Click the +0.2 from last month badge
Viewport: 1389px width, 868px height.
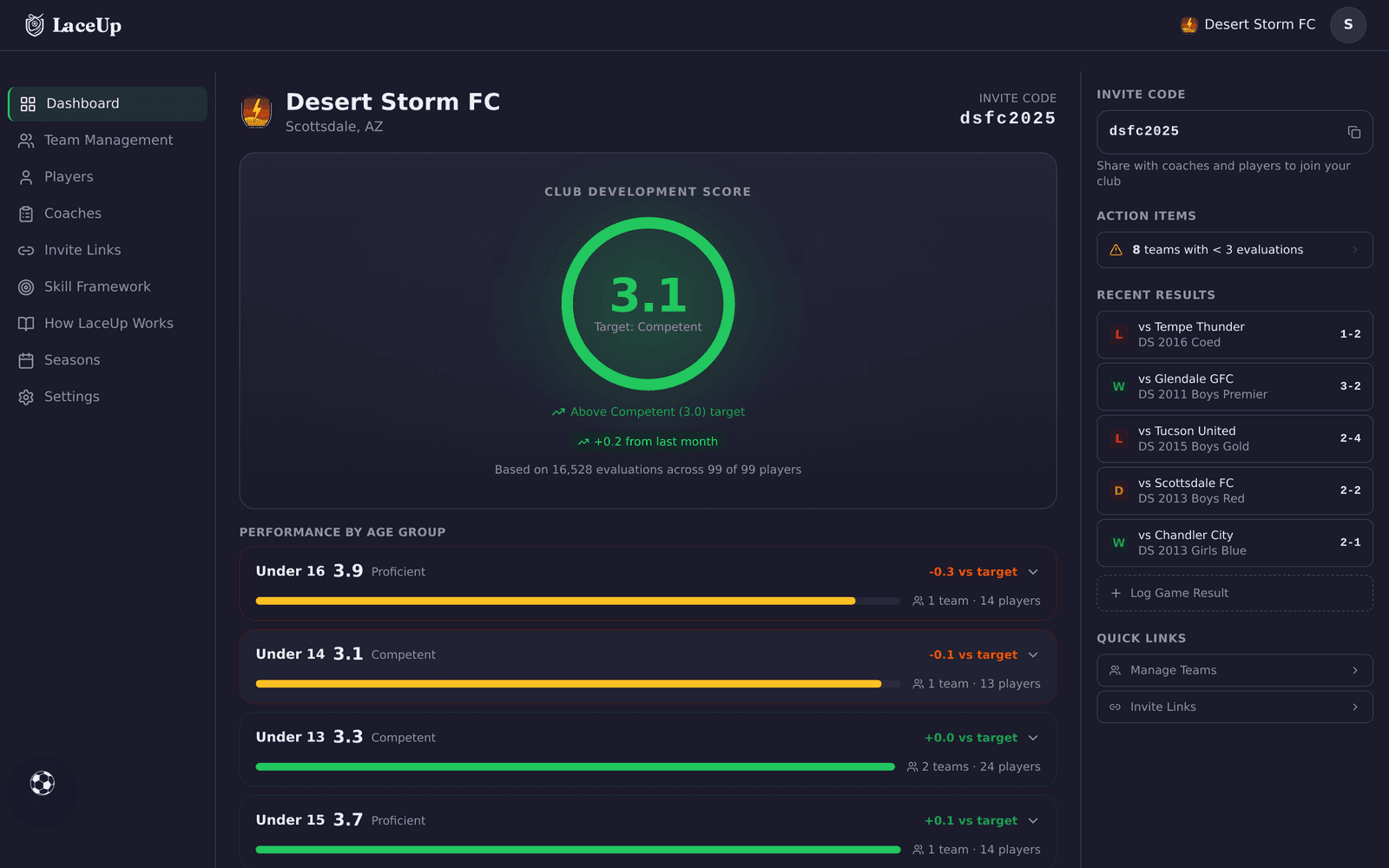[648, 442]
